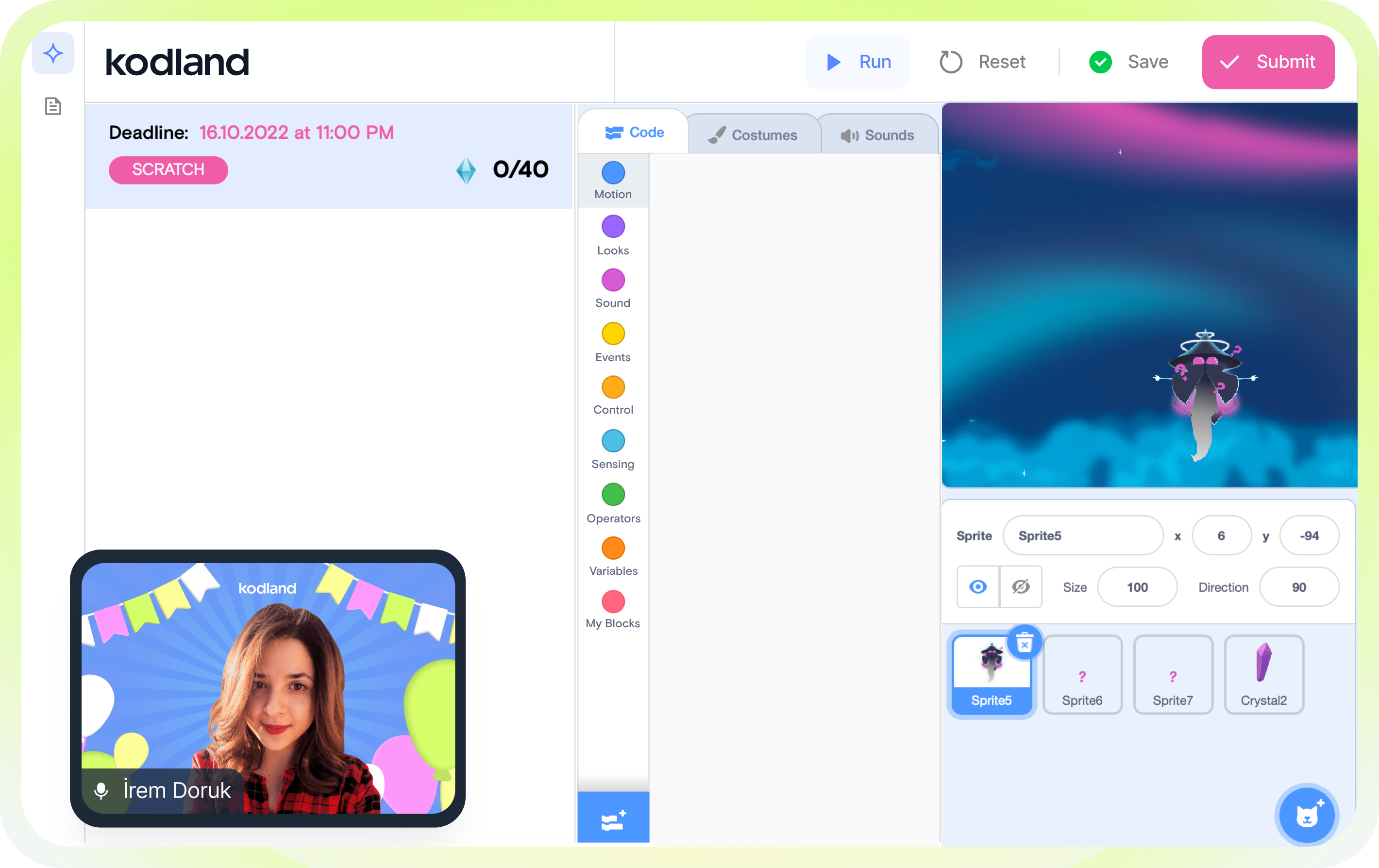
Task: Show sprite with the eye toggle
Action: 977,587
